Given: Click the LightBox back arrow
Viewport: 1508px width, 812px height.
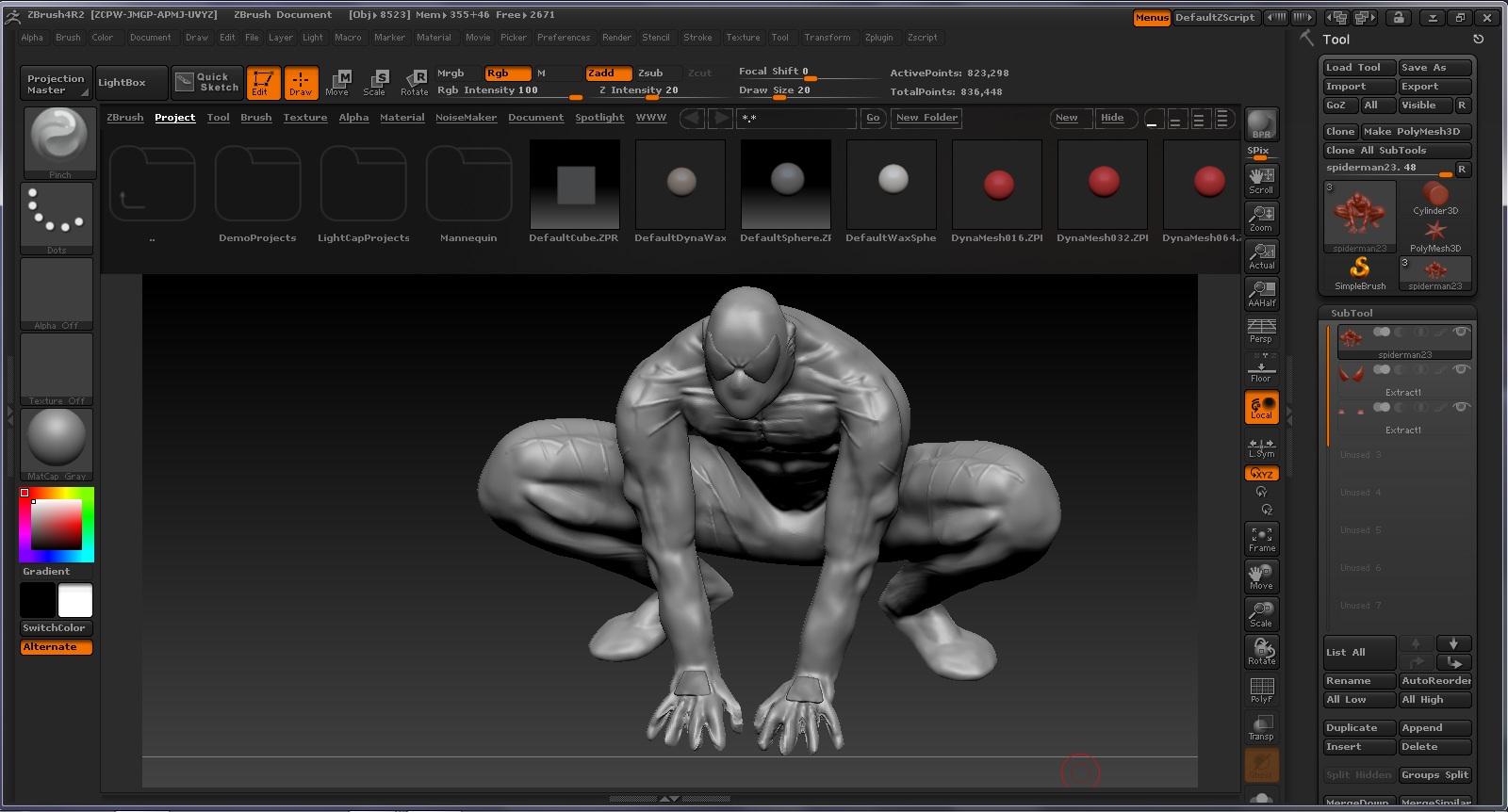Looking at the screenshot, I should (692, 118).
